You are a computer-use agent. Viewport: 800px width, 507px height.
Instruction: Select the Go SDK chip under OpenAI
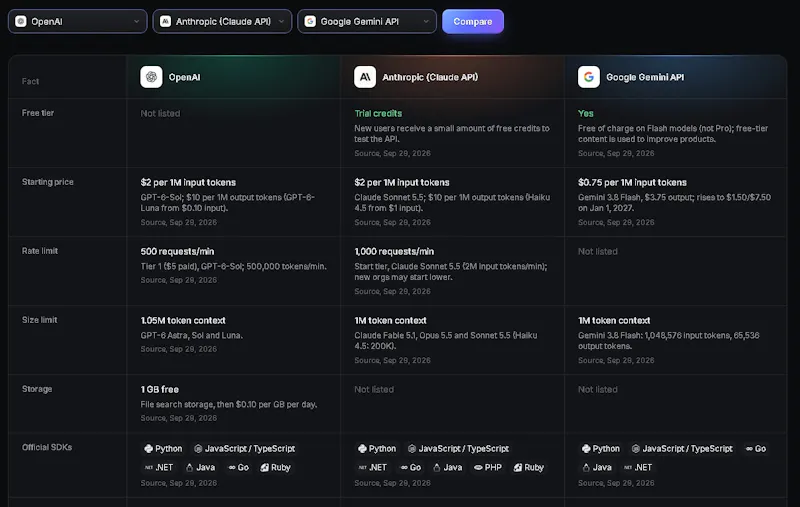pos(239,468)
